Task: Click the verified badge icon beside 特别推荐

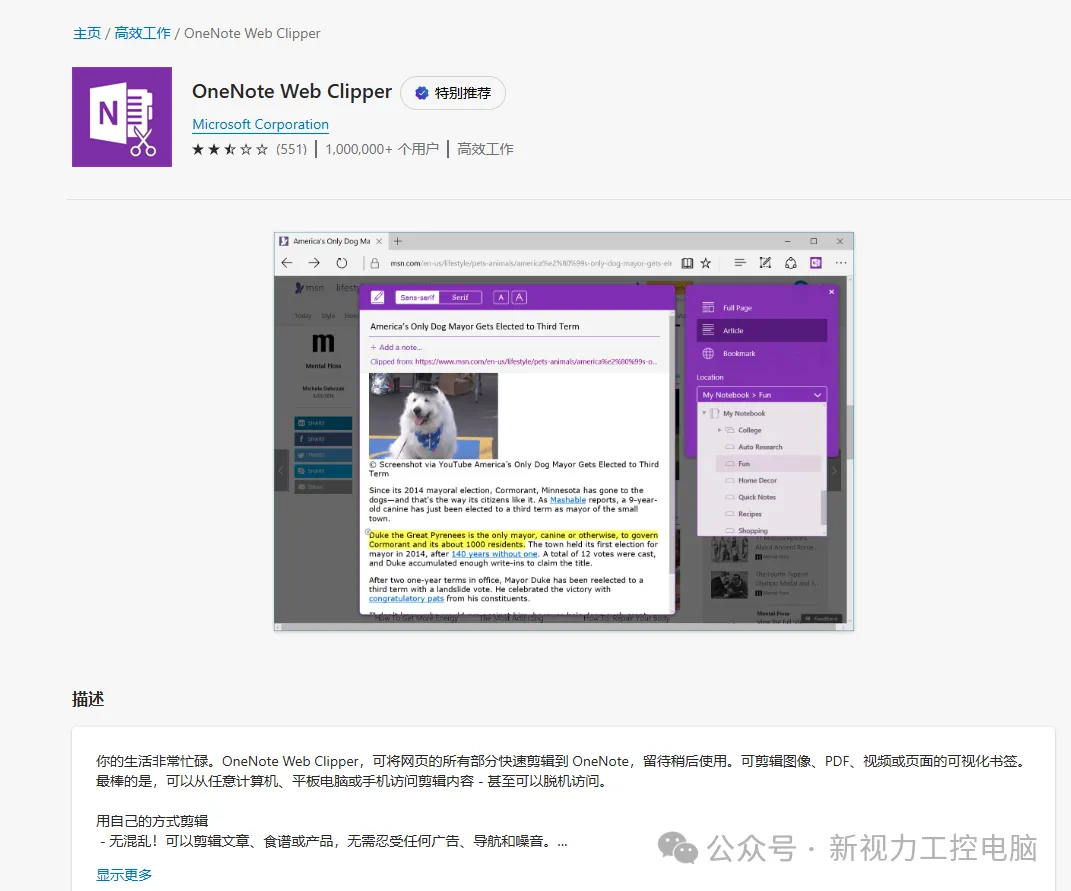Action: coord(421,93)
